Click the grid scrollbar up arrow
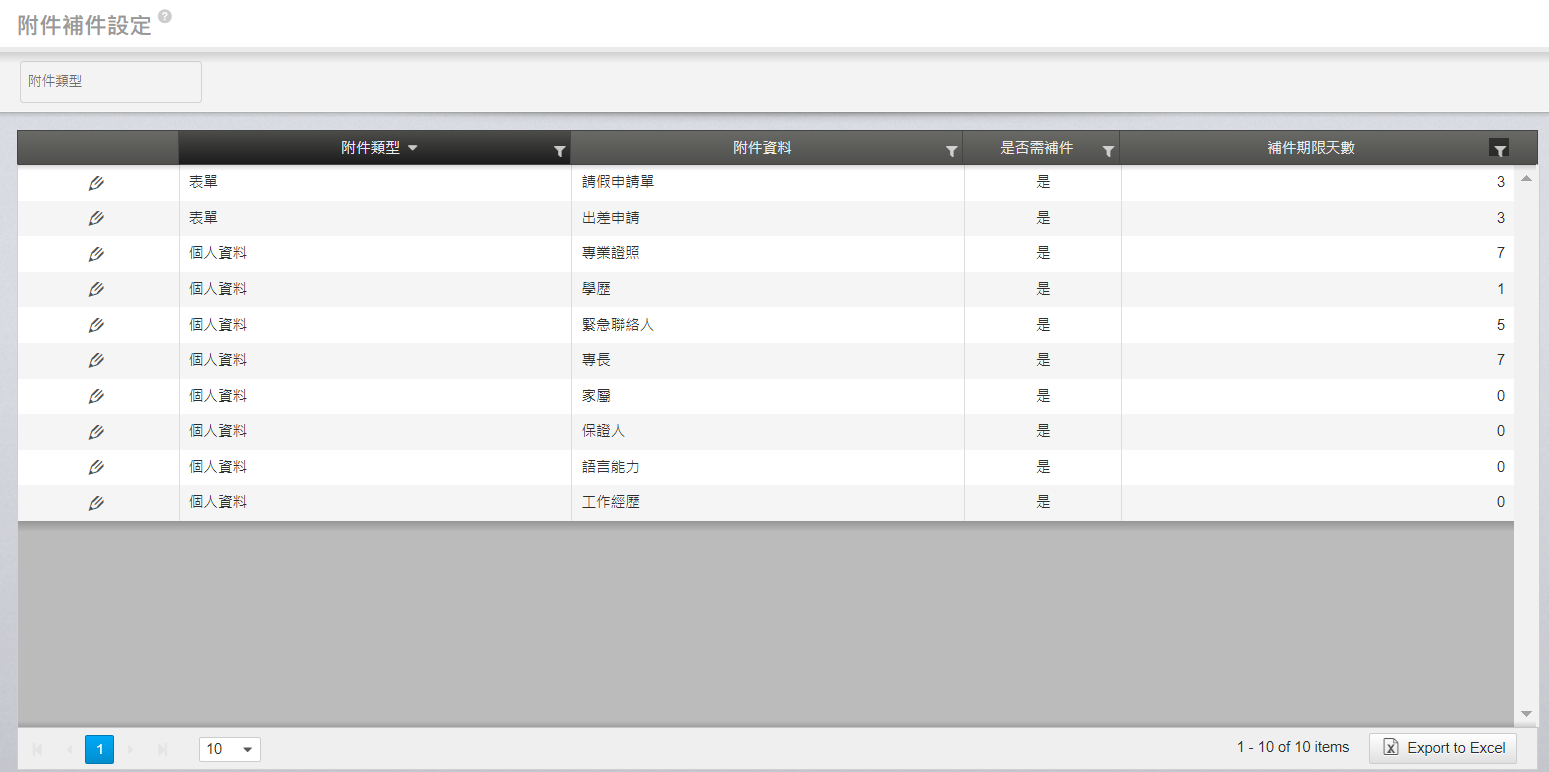This screenshot has height=772, width=1549. tap(1526, 178)
